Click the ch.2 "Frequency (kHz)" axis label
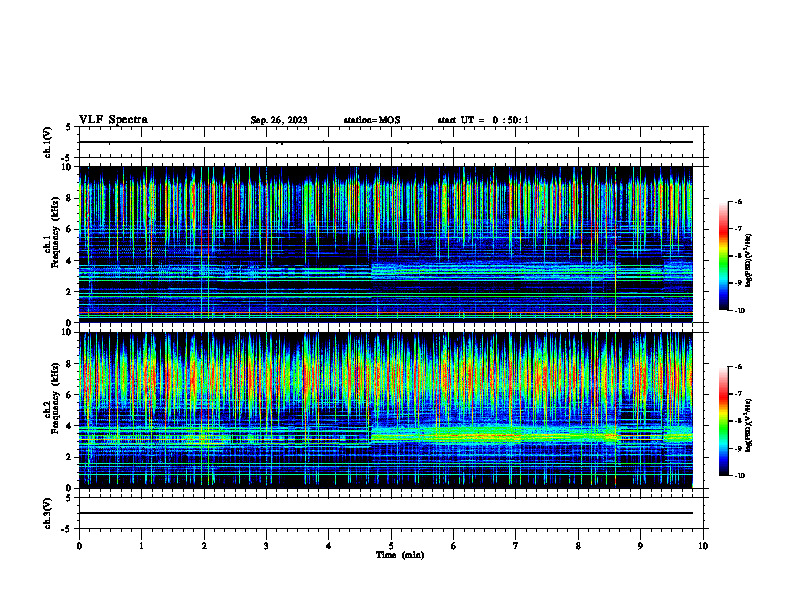792x612 pixels. (x=56, y=398)
